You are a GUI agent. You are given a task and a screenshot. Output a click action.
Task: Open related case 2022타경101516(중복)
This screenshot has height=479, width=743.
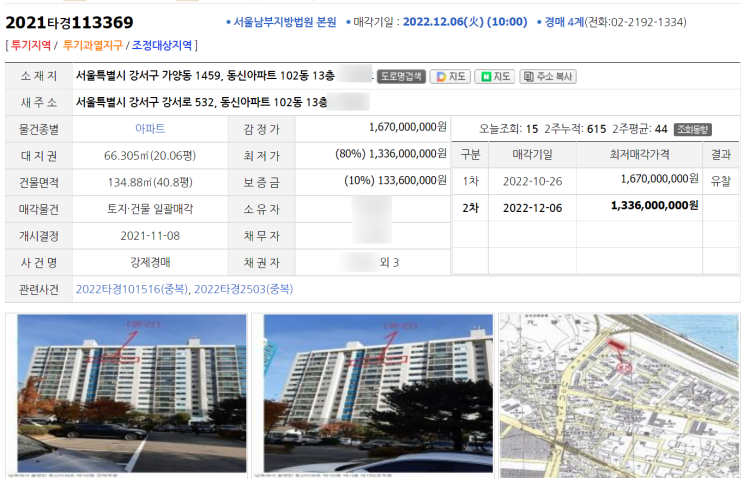tap(132, 289)
